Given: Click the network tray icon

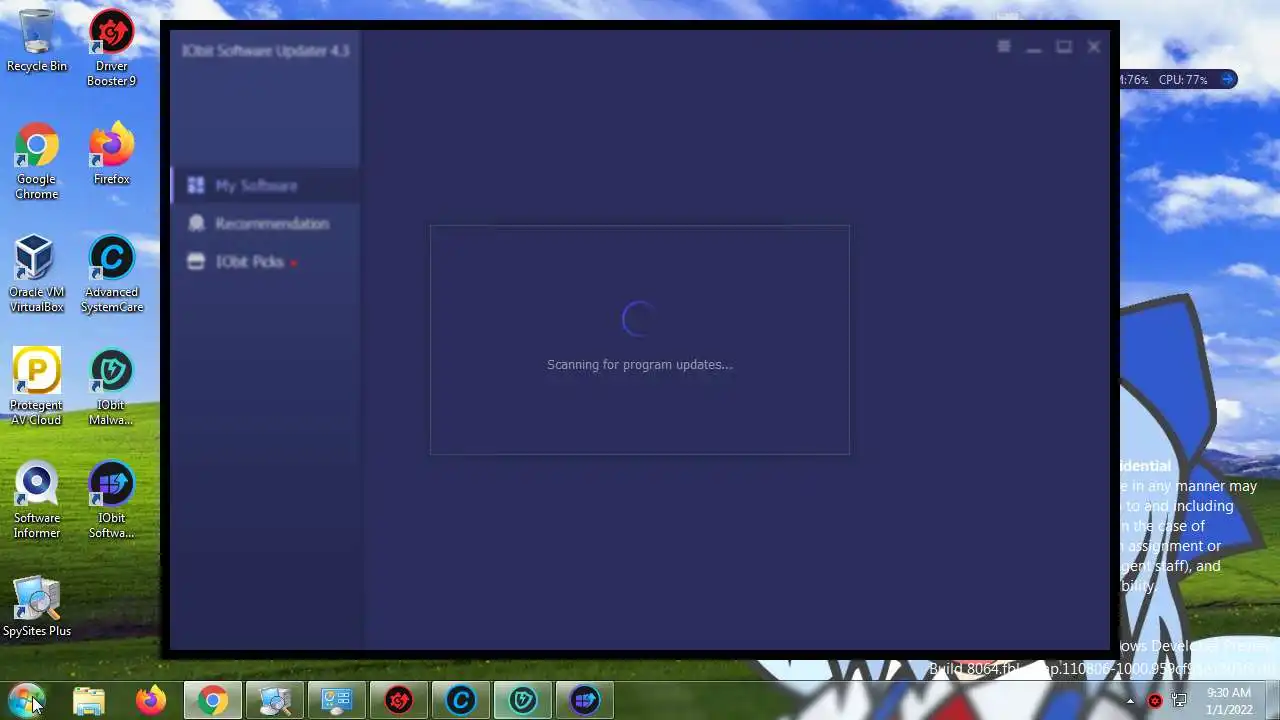Looking at the screenshot, I should (1179, 701).
